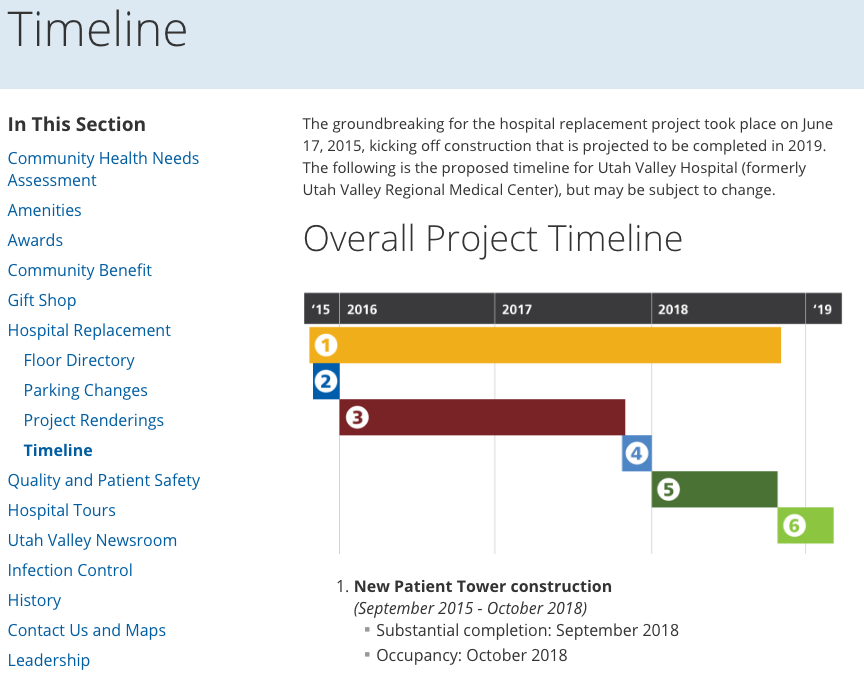Select the blue diamond marker 4
864x683 pixels.
(636, 453)
